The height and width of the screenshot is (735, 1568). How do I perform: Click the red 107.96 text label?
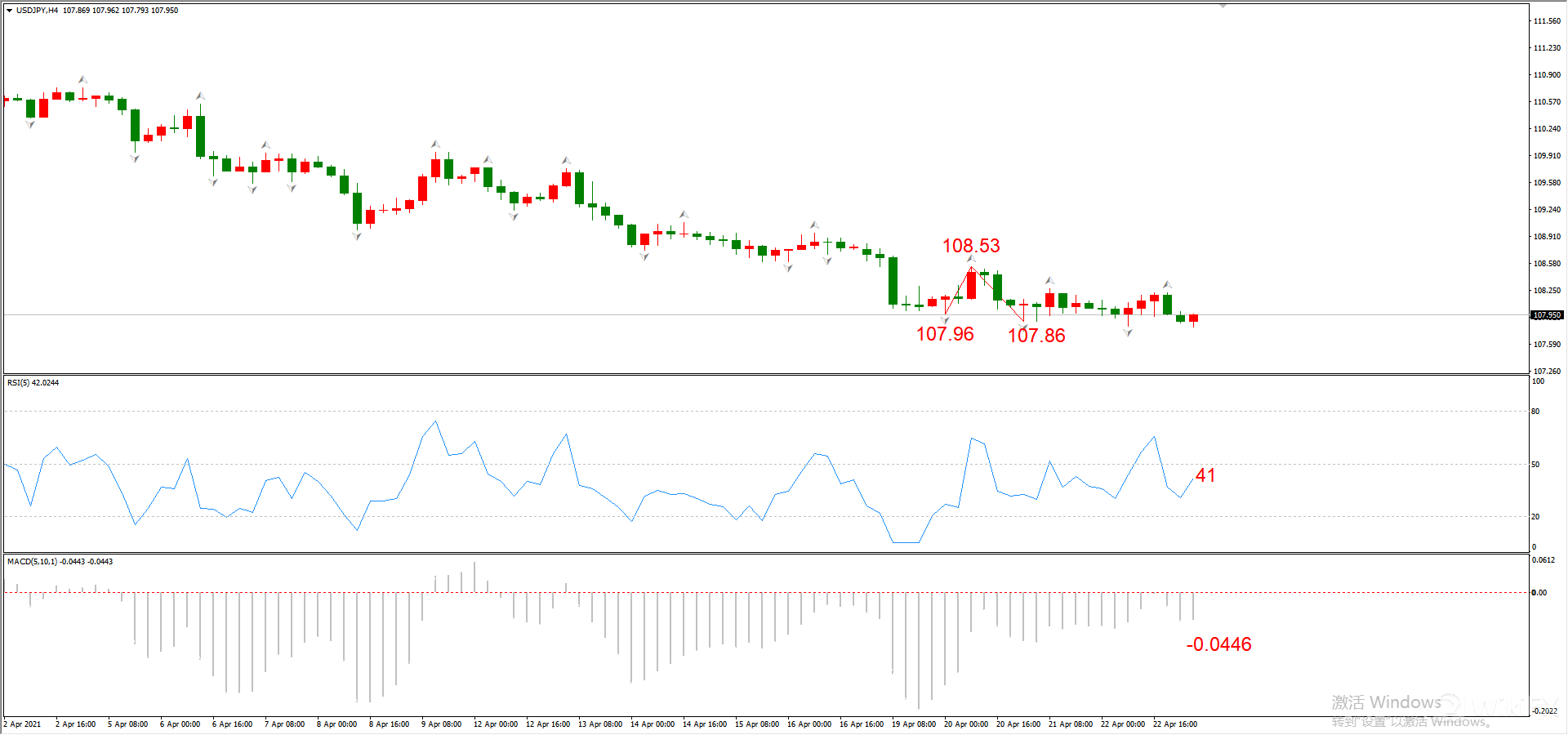click(x=945, y=334)
